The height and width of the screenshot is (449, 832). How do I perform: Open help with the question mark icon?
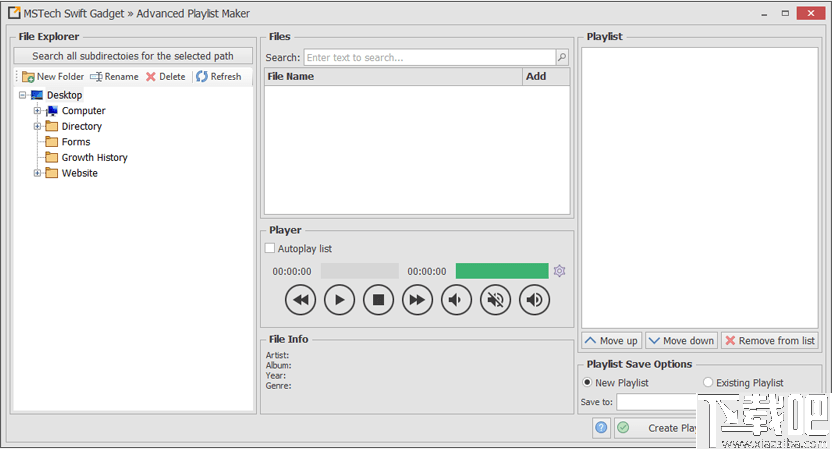tap(601, 428)
